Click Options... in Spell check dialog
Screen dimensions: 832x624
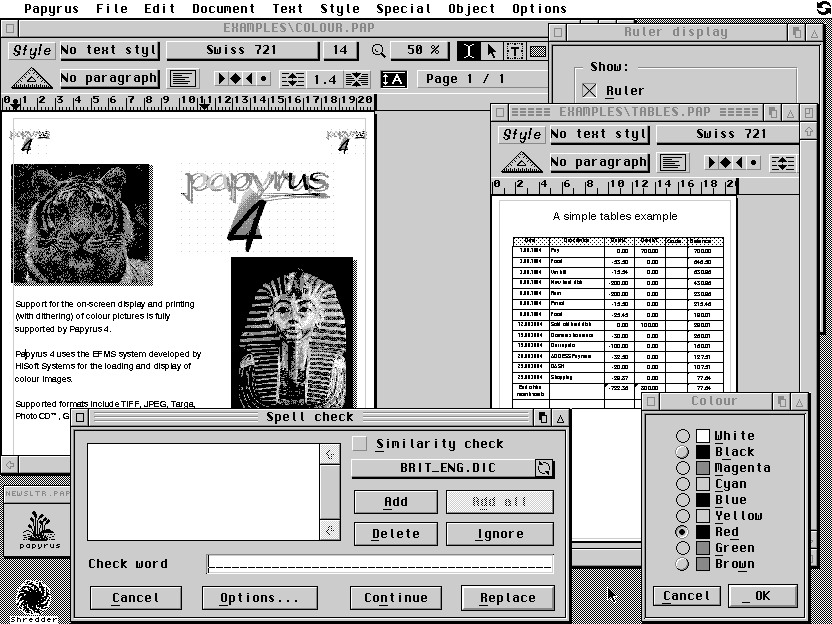(259, 598)
